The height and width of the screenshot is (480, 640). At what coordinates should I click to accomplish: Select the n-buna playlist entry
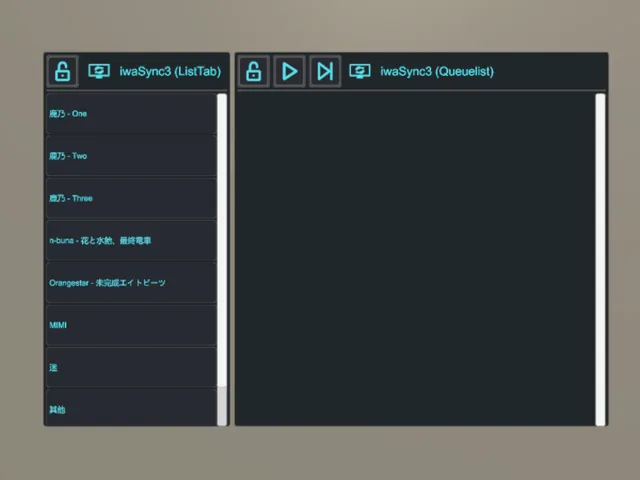(131, 240)
